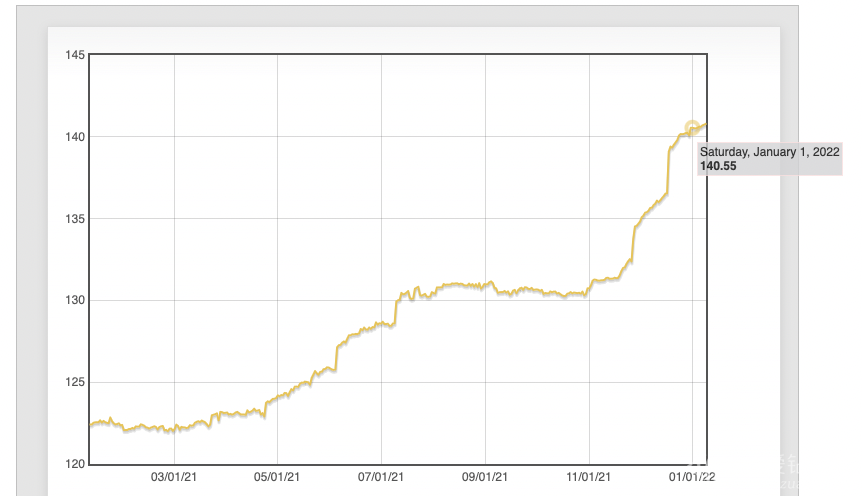Click the highlighted data point marker on the line
This screenshot has height=496, width=862.
click(x=692, y=128)
